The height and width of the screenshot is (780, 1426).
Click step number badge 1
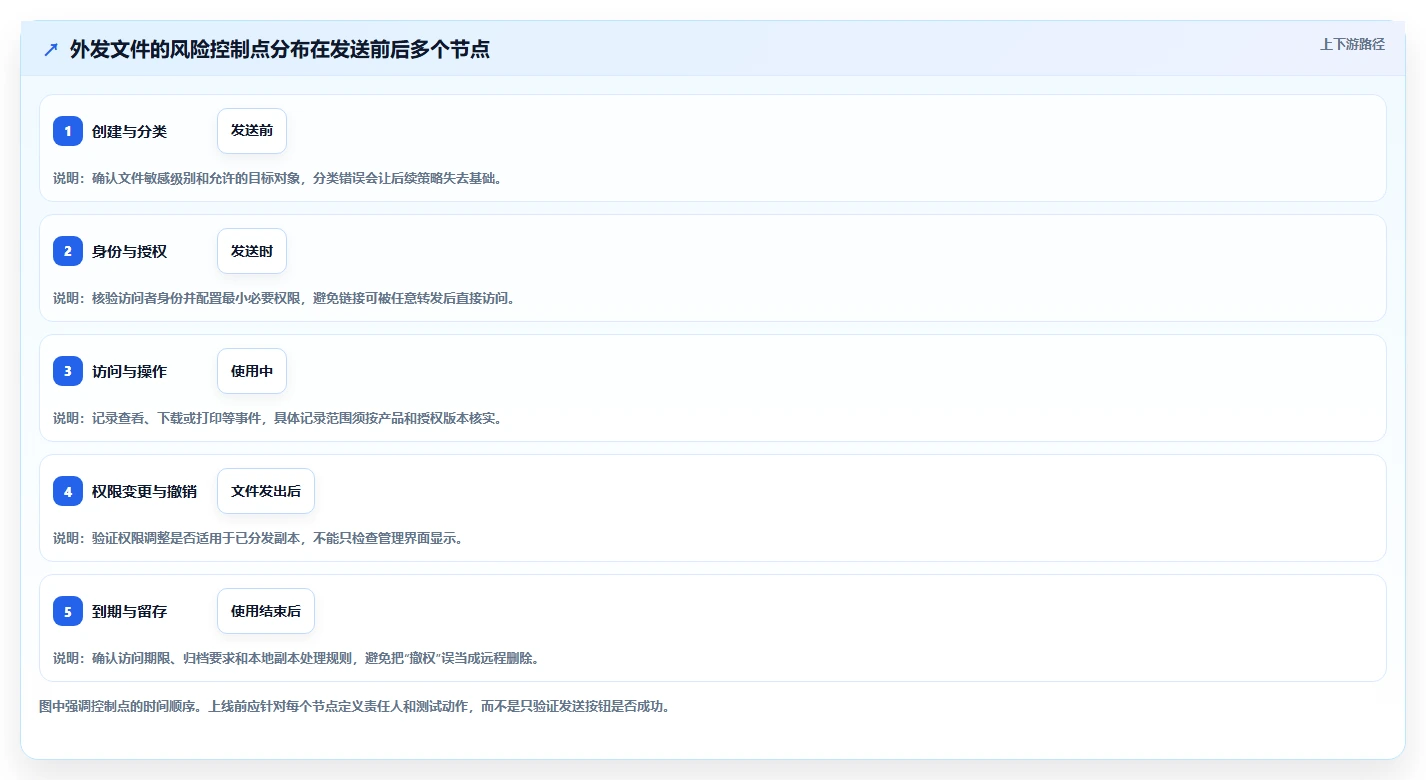pos(68,131)
